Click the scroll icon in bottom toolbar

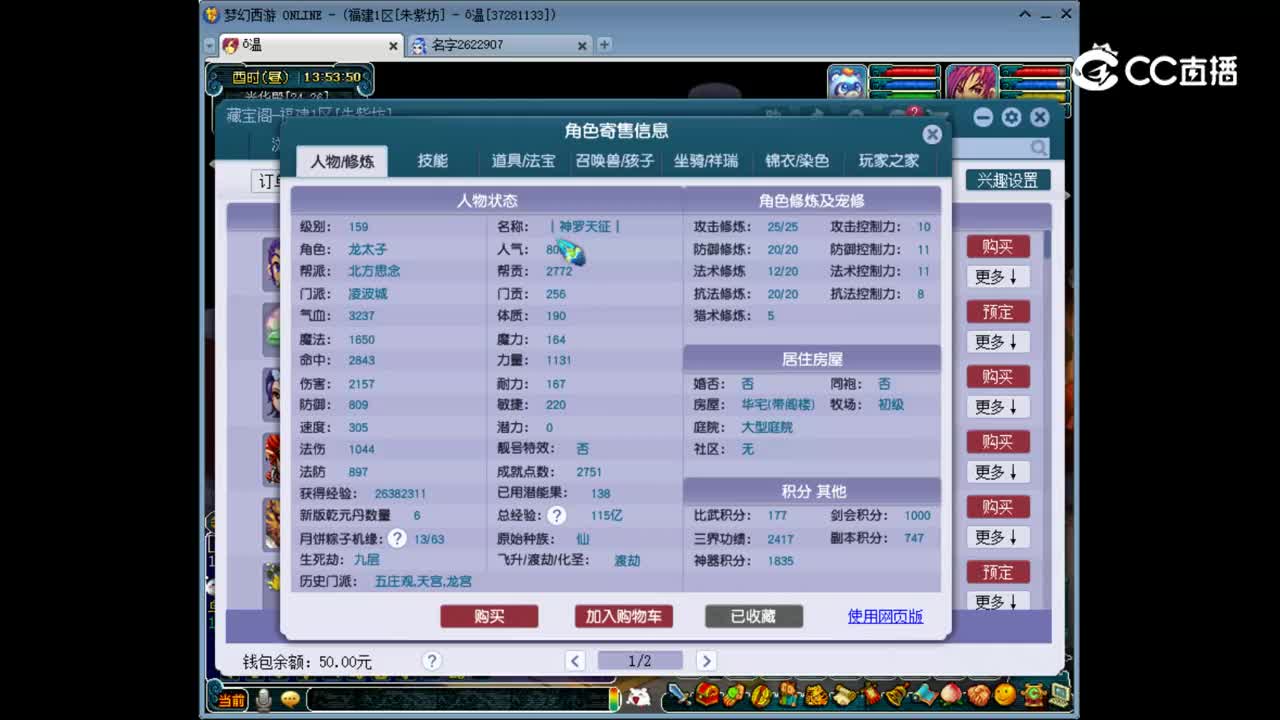pos(845,695)
